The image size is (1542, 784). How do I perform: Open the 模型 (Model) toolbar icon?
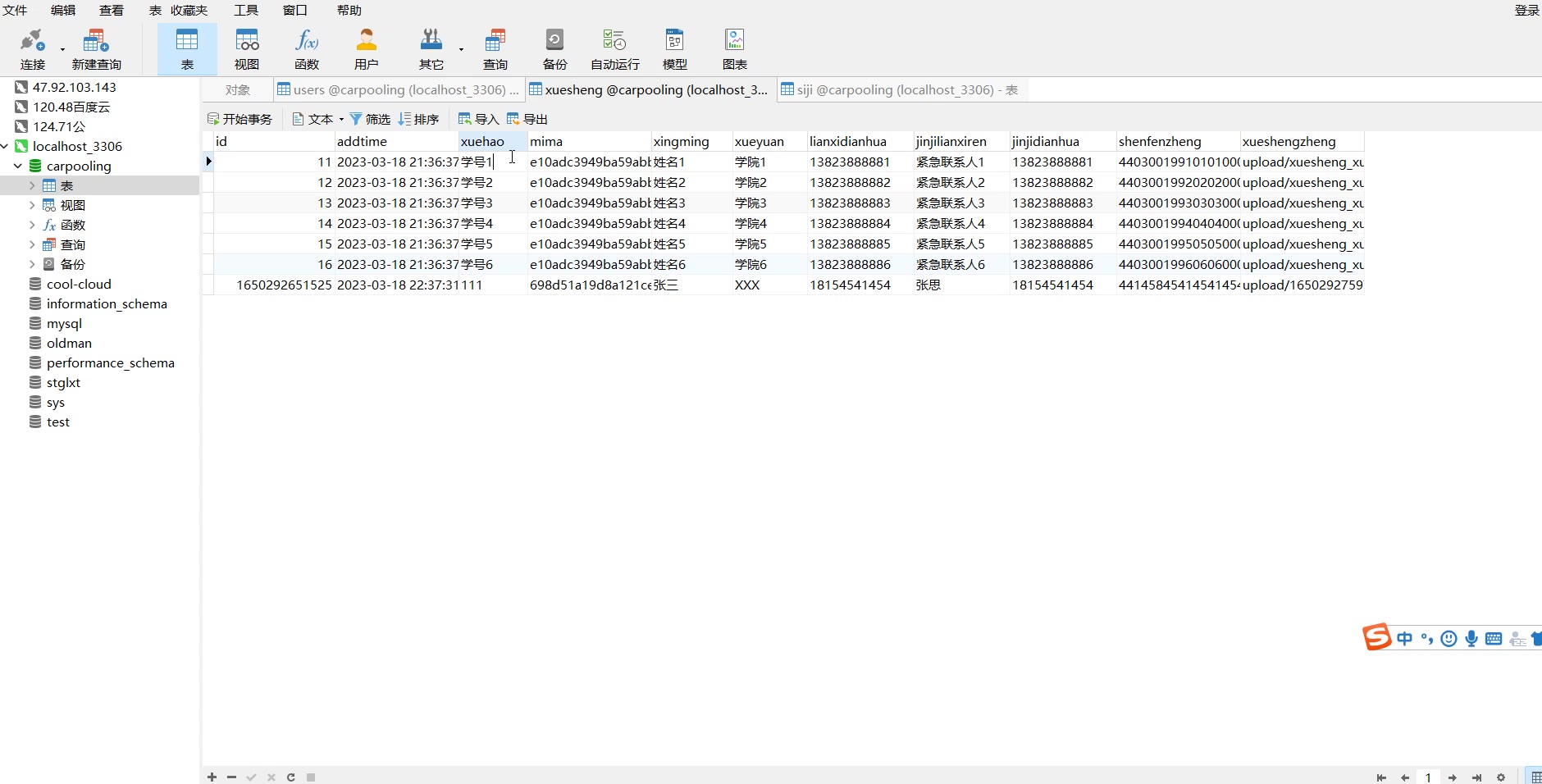pos(674,49)
